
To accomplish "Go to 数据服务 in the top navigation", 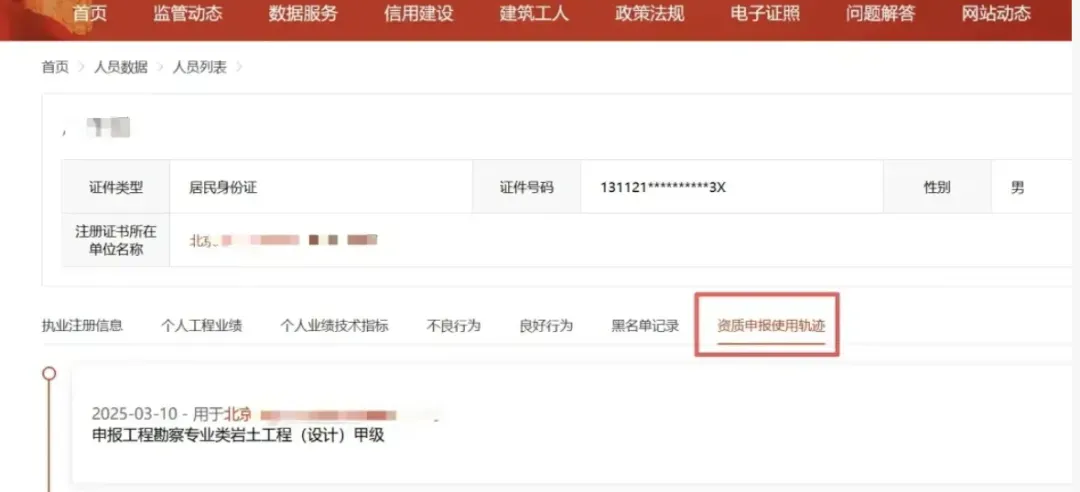I will [303, 14].
